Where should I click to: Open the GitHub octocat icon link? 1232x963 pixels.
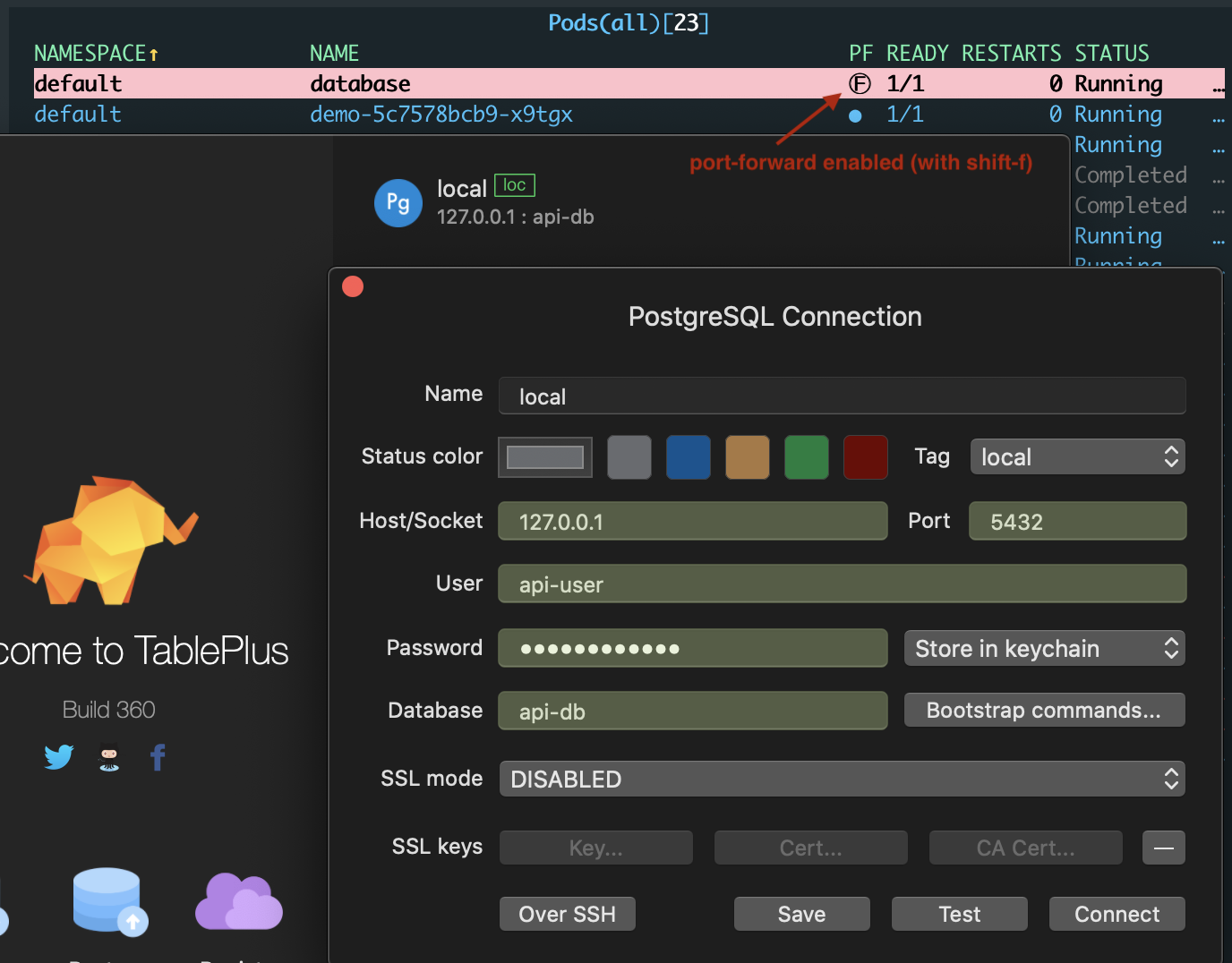tap(109, 758)
